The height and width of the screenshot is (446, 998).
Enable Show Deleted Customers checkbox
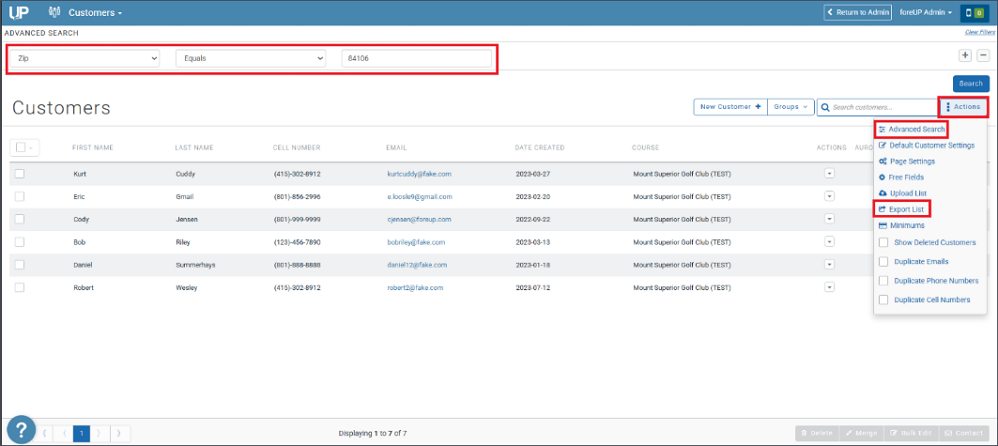(883, 242)
